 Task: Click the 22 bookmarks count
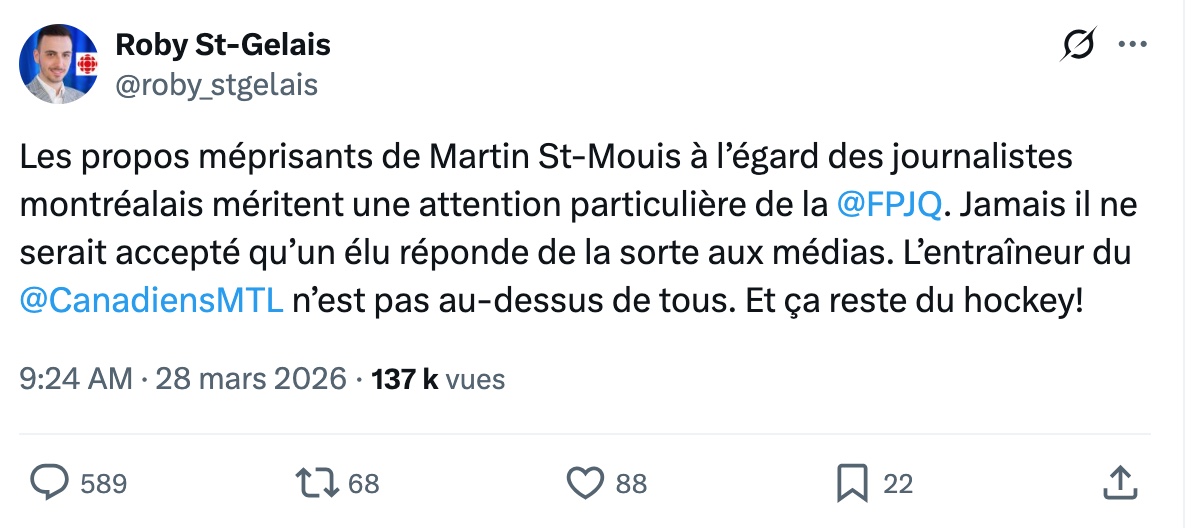point(898,484)
